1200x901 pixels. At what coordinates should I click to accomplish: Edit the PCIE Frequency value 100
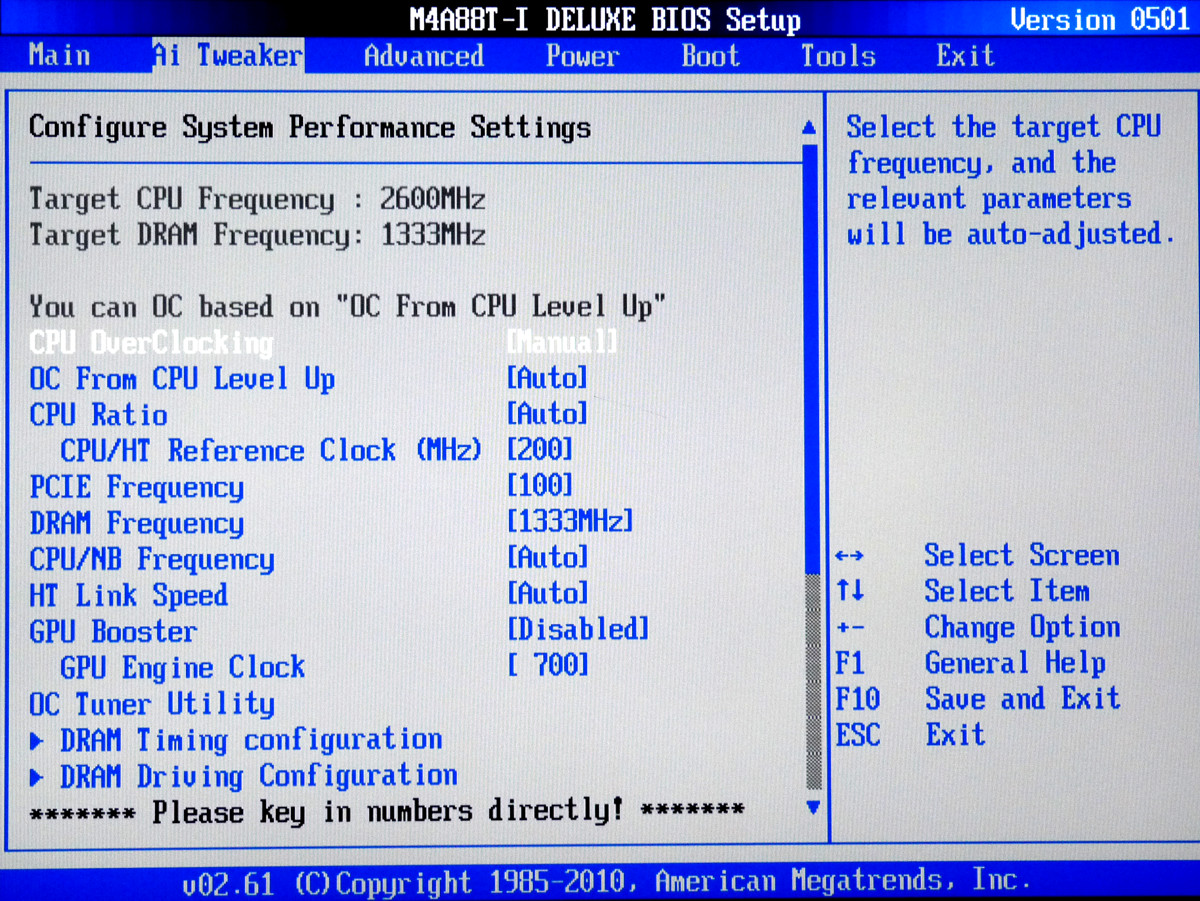pyautogui.click(x=540, y=487)
